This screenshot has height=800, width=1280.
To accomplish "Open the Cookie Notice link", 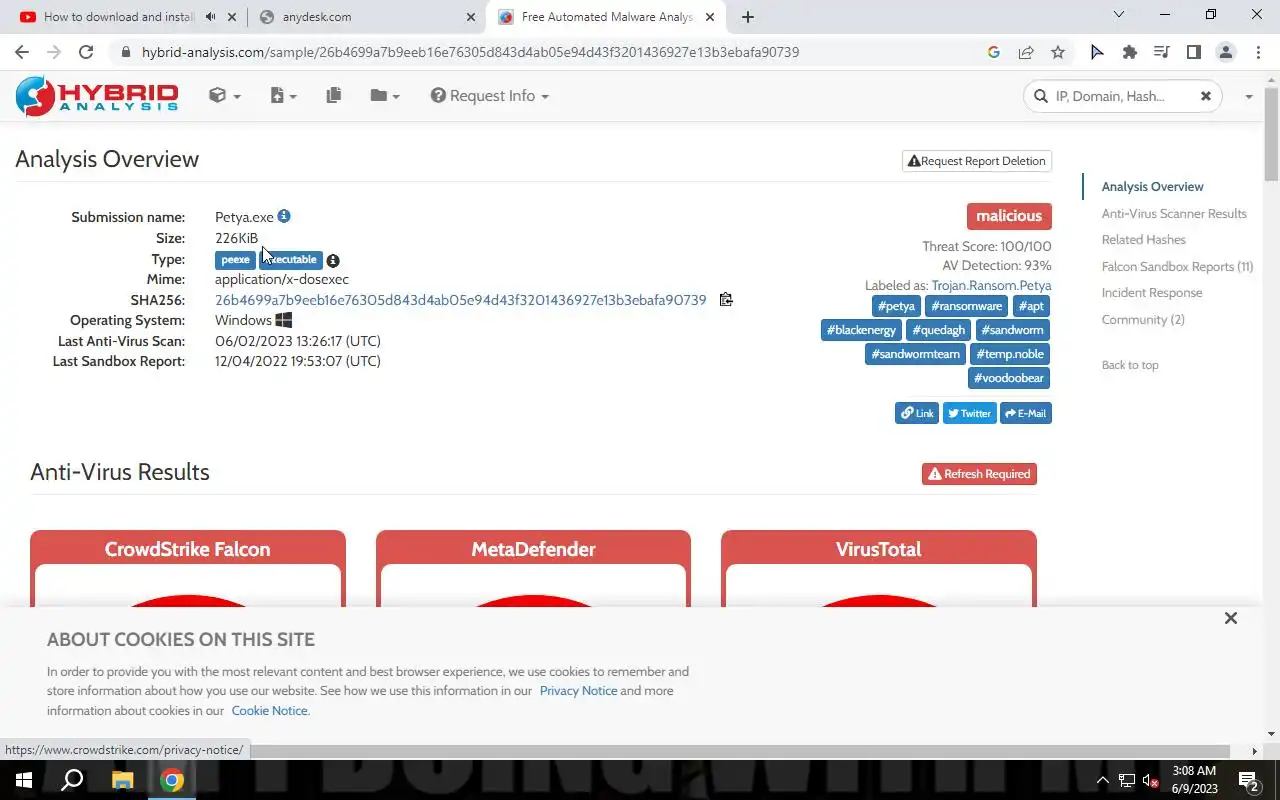I will [x=270, y=711].
